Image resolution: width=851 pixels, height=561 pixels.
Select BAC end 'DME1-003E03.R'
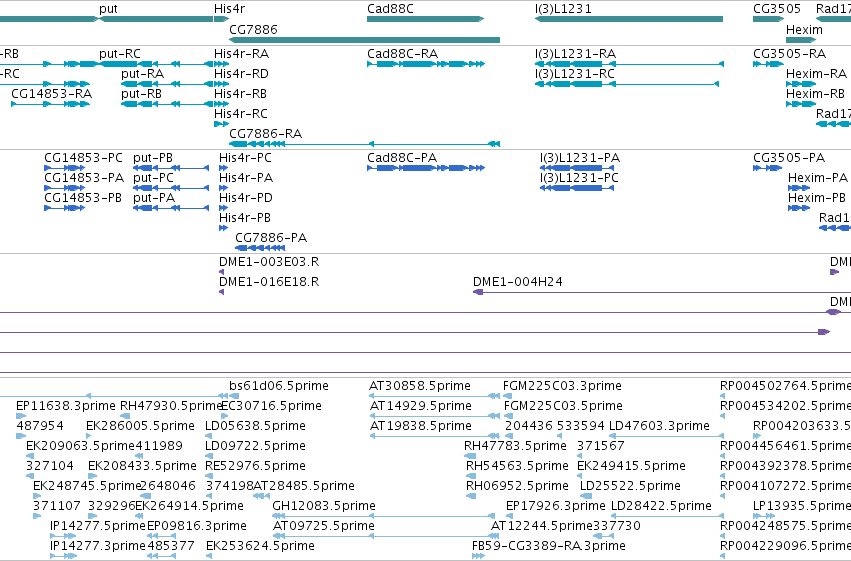[269, 262]
